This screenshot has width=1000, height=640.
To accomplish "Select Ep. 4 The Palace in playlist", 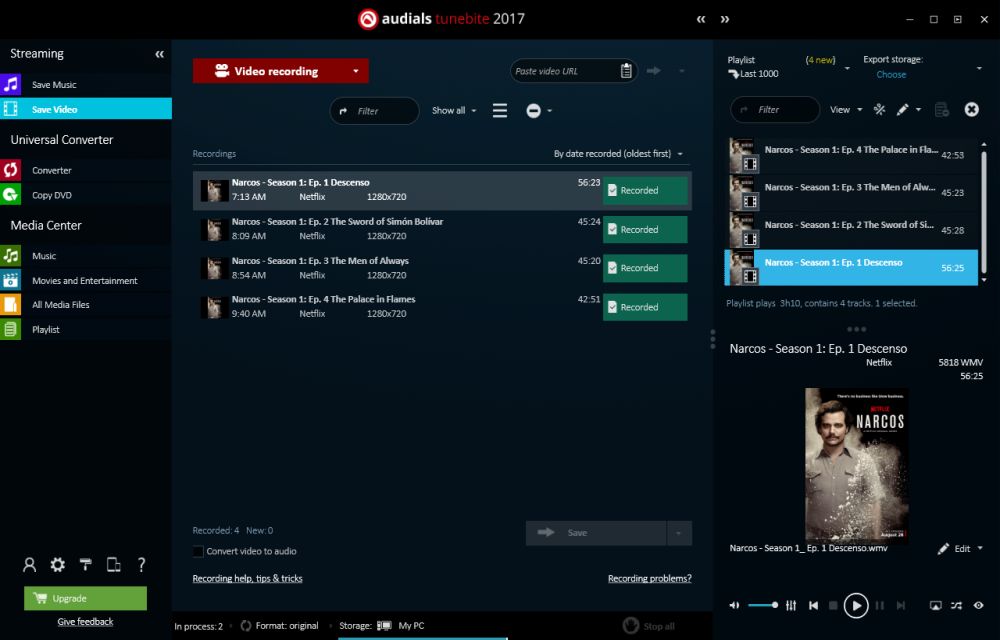I will click(851, 155).
